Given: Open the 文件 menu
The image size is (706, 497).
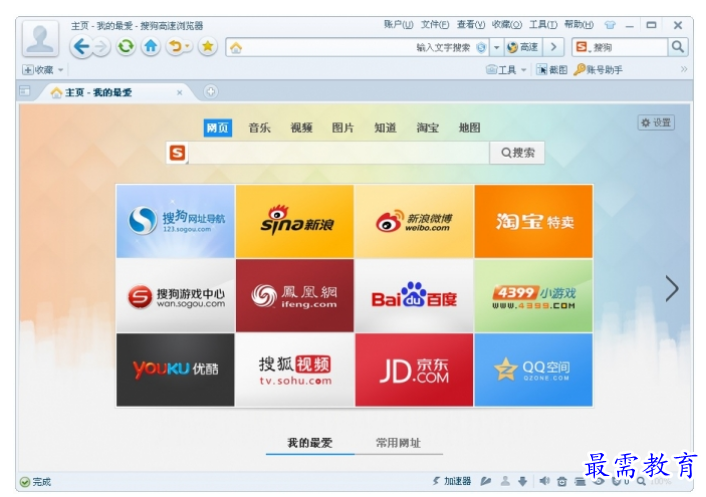Looking at the screenshot, I should click(435, 25).
